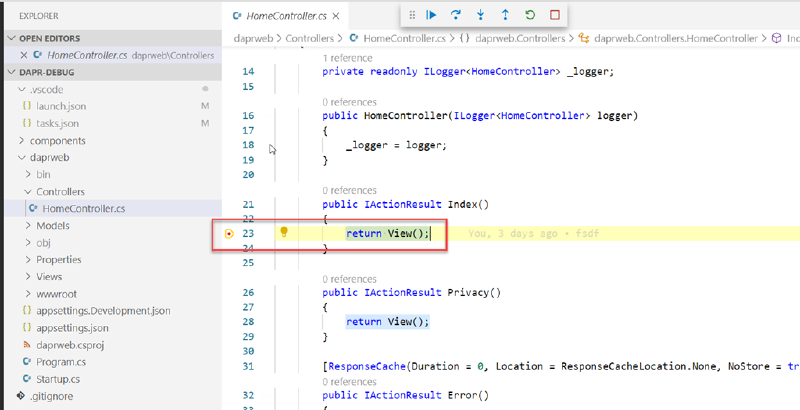Click daprweb in the breadcrumb path
The width and height of the screenshot is (800, 410).
254,38
